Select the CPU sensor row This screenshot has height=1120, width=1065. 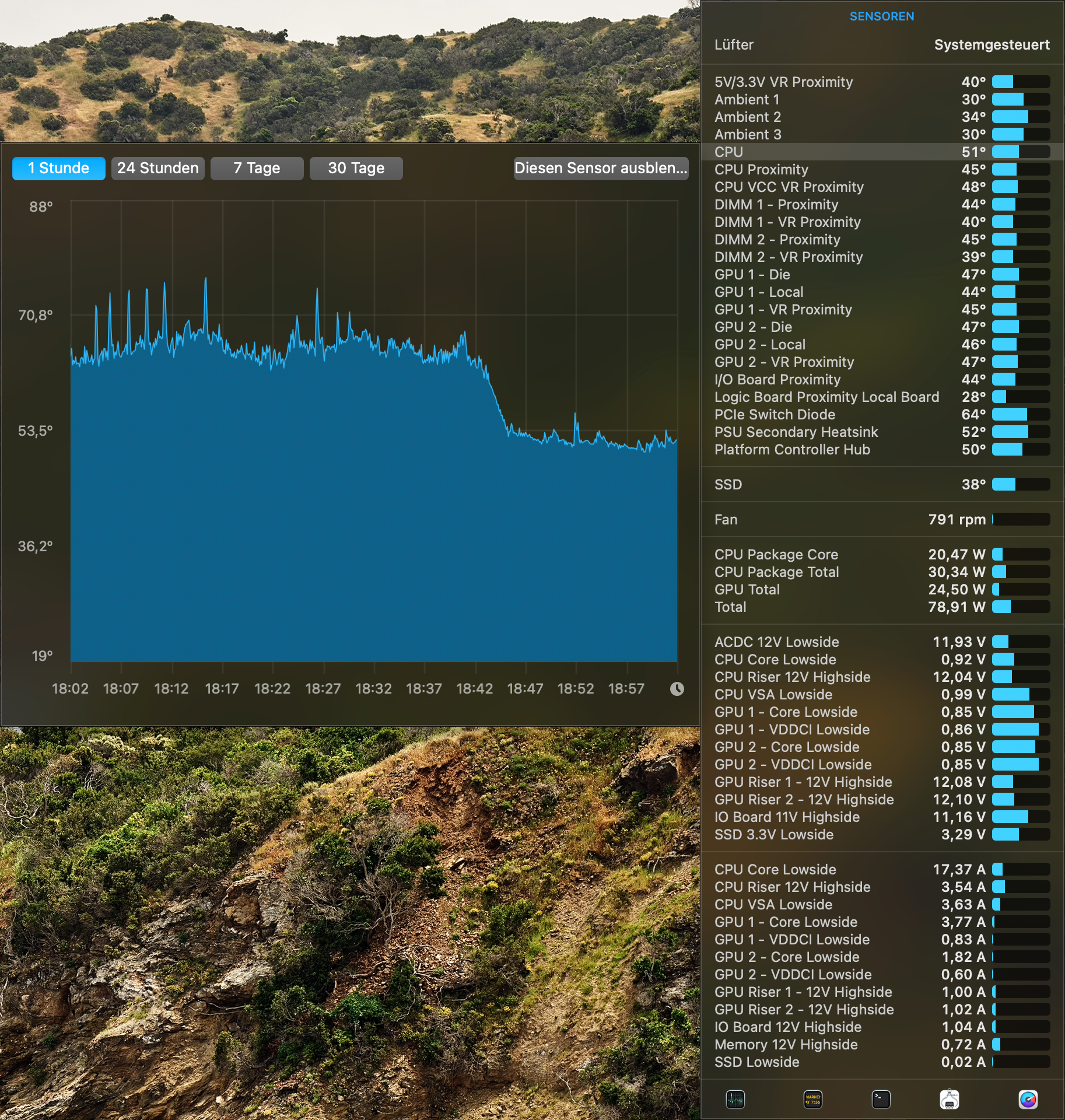point(846,152)
